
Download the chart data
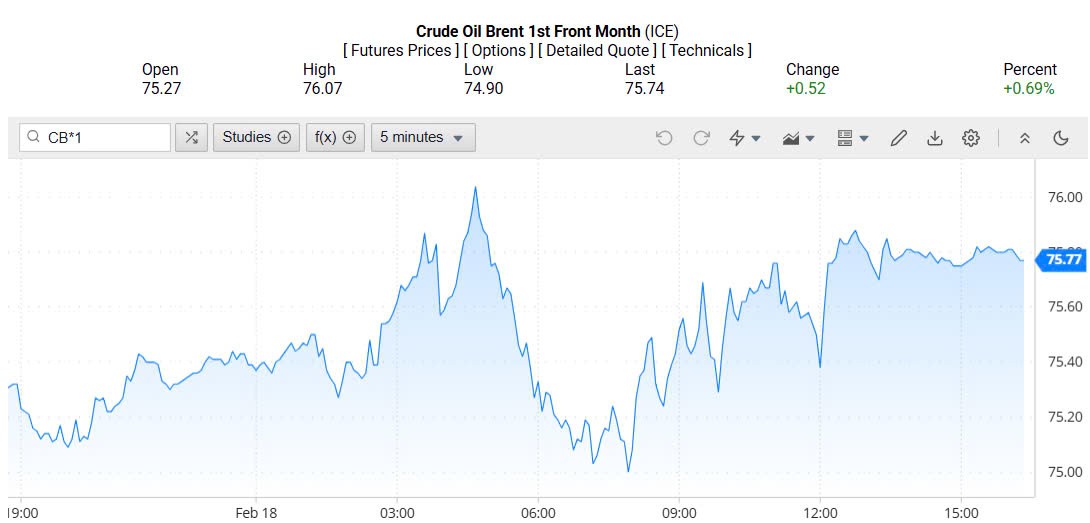tap(934, 138)
